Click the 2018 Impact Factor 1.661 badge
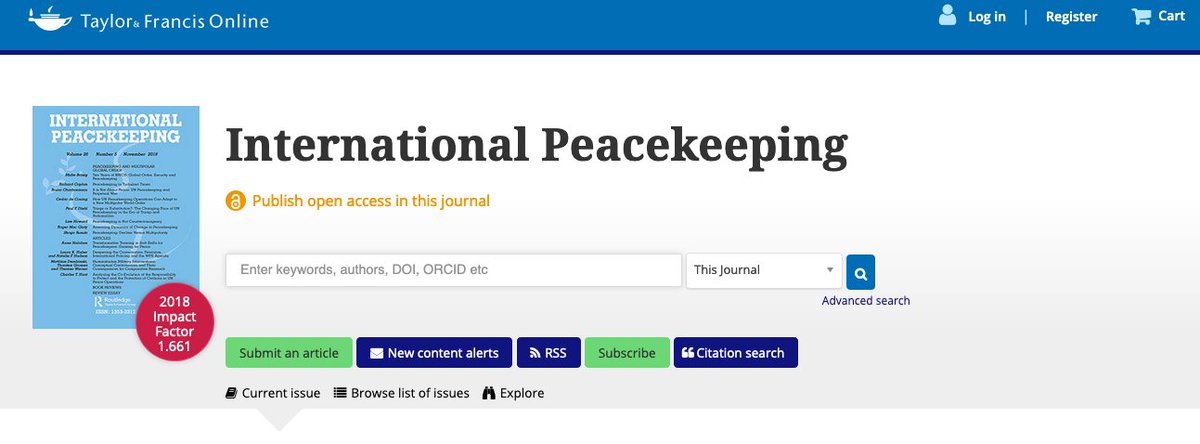Image resolution: width=1200 pixels, height=444 pixels. (174, 321)
